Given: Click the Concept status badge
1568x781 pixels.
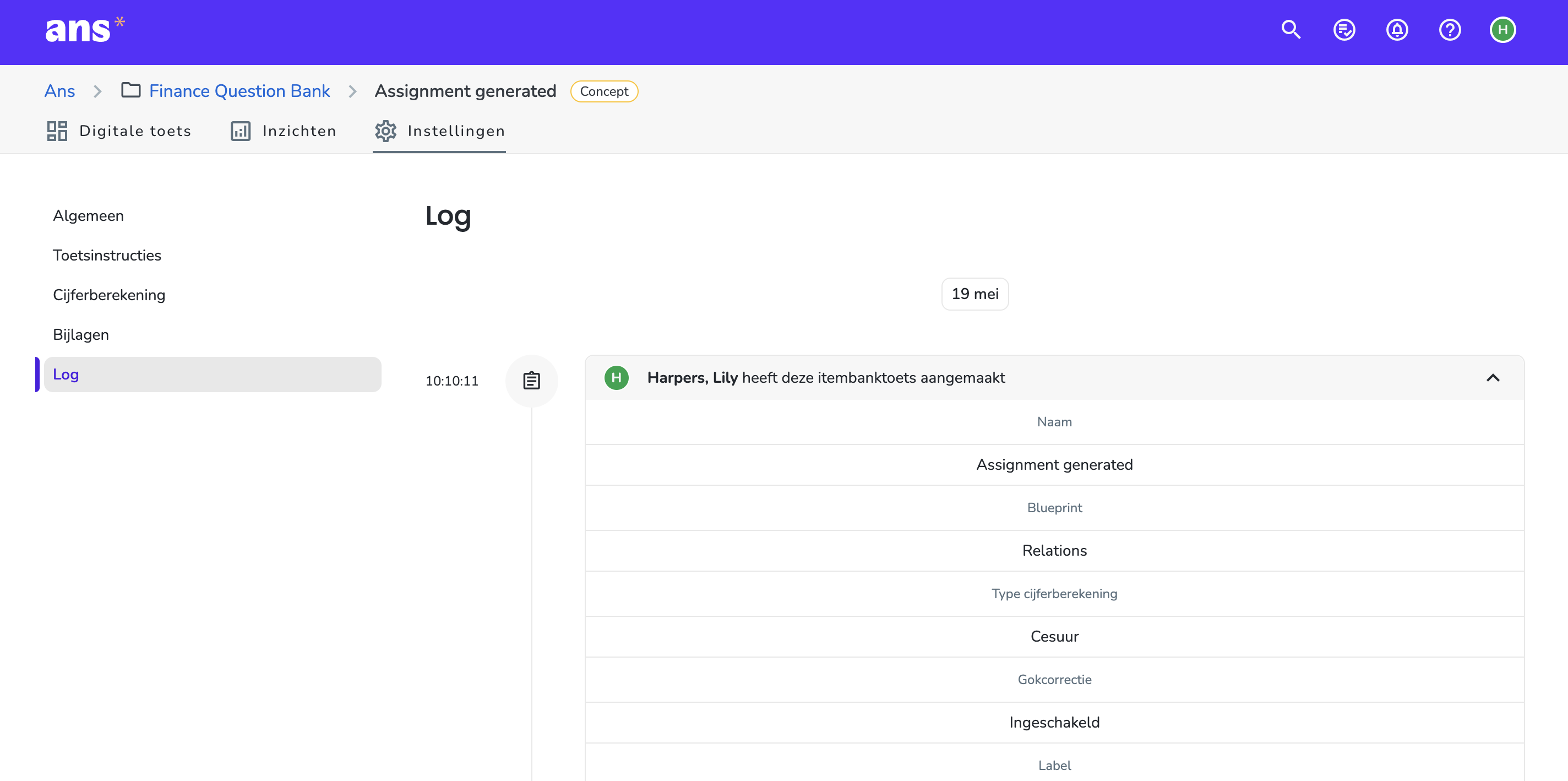Looking at the screenshot, I should [x=604, y=91].
